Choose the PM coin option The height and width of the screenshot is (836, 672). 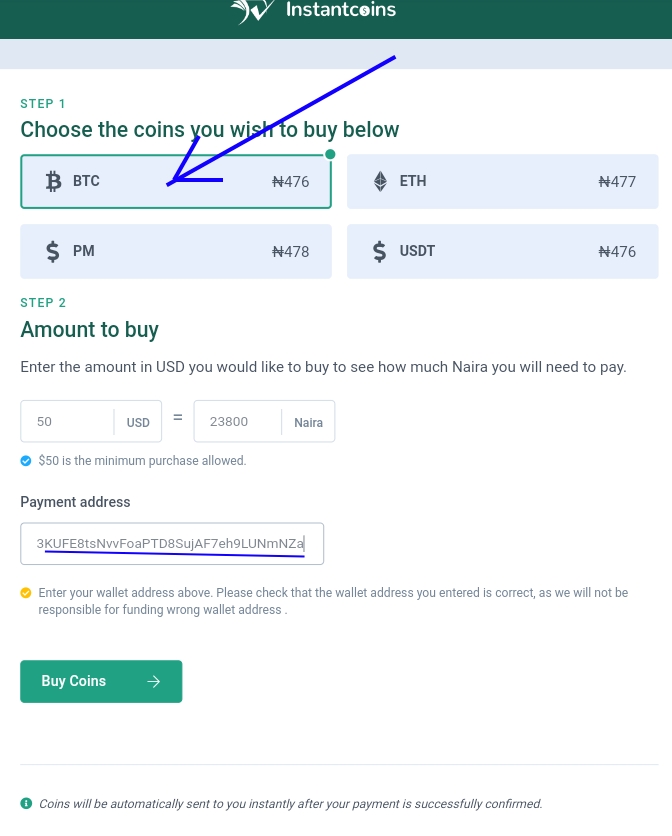tap(175, 251)
